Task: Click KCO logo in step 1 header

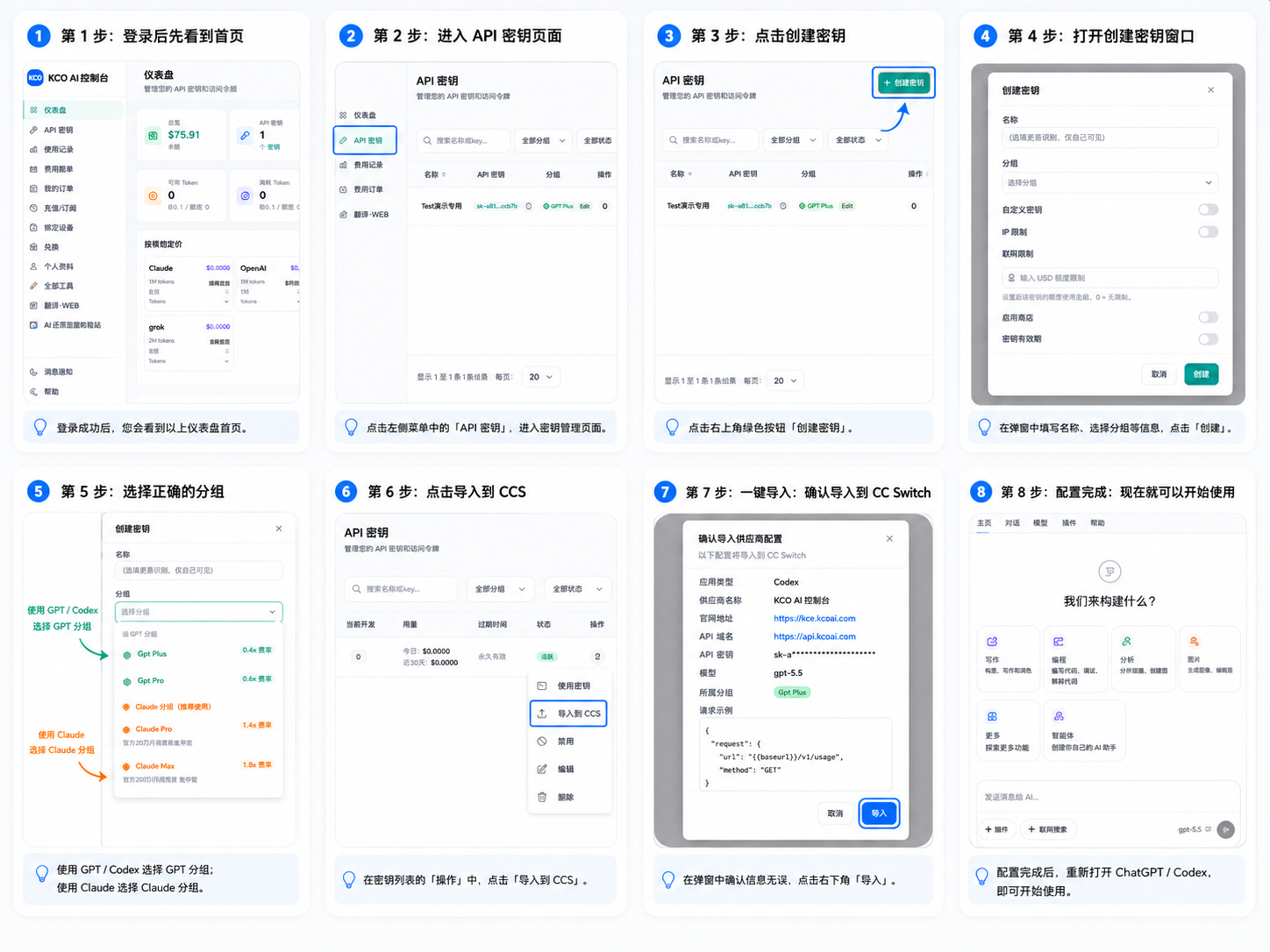Action: pos(35,78)
